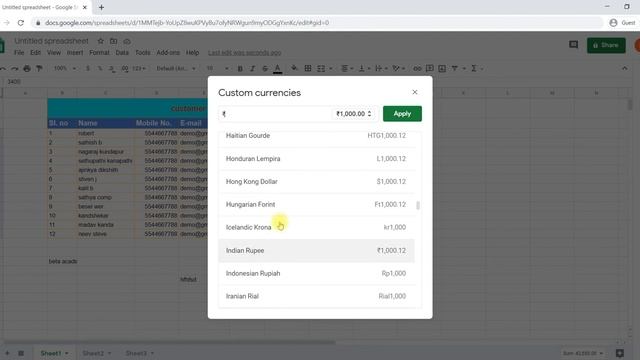Open horizontal align dropdown
Image resolution: width=640 pixels, height=360 pixels.
point(347,69)
